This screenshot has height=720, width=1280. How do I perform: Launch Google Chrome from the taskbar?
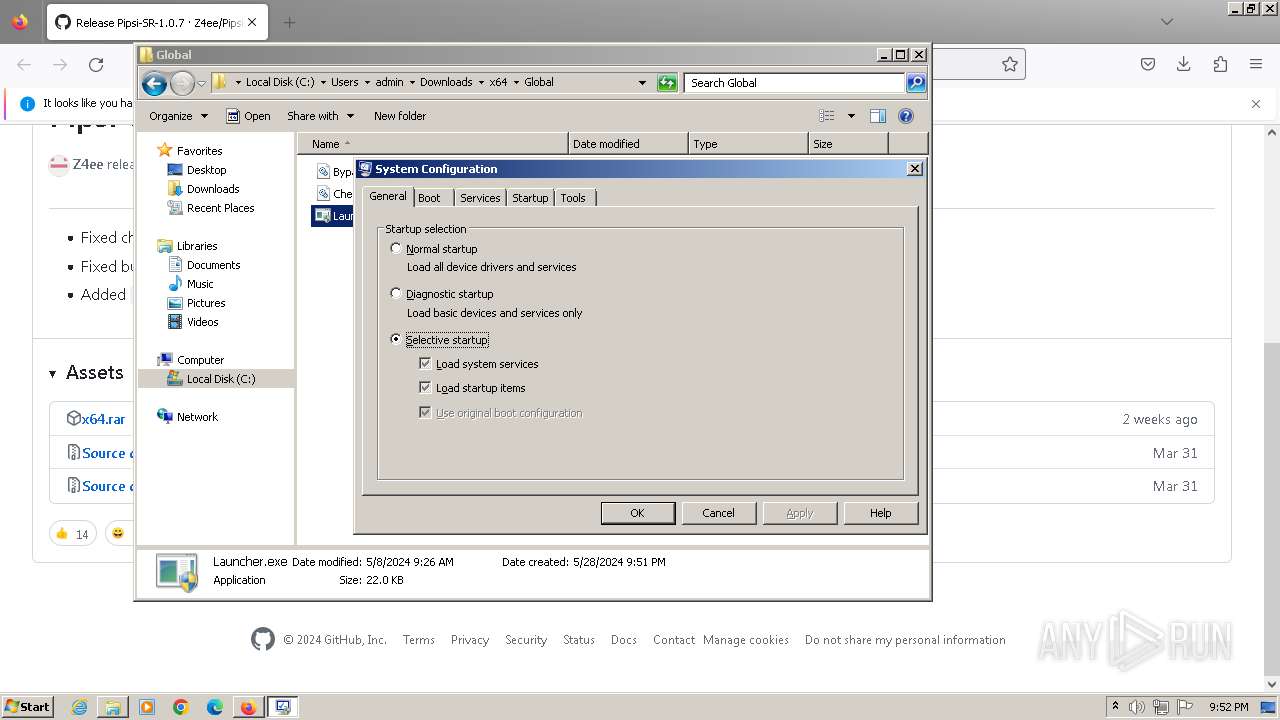pyautogui.click(x=181, y=707)
